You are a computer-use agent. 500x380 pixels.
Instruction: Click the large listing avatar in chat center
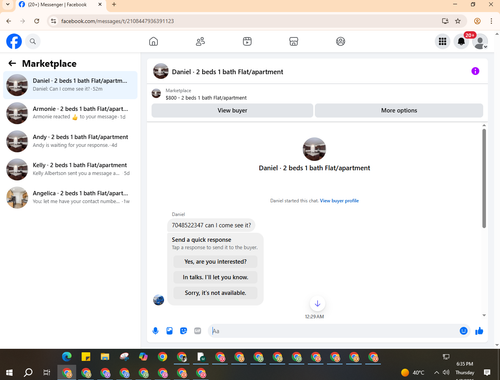tap(314, 149)
